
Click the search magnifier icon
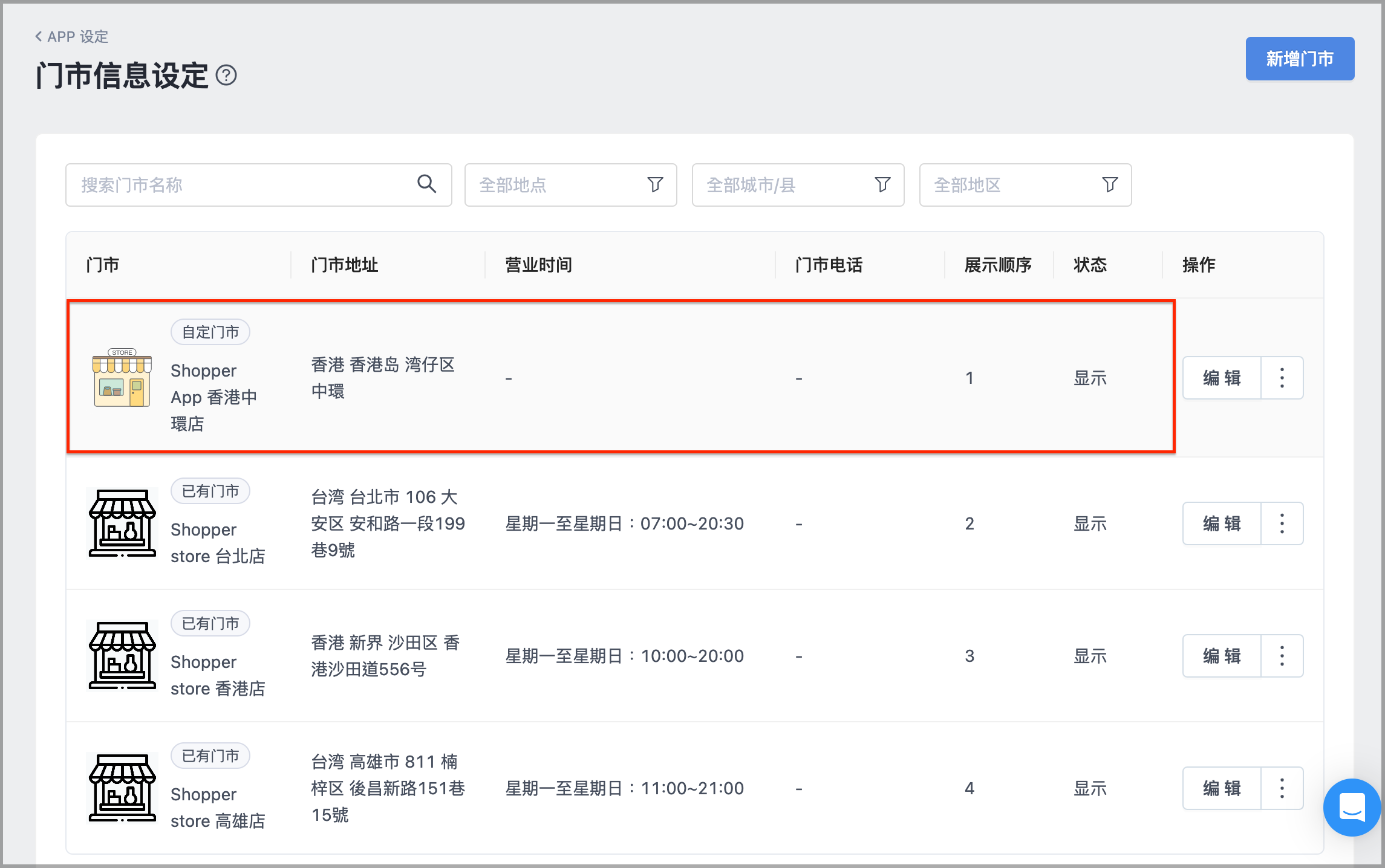(427, 184)
